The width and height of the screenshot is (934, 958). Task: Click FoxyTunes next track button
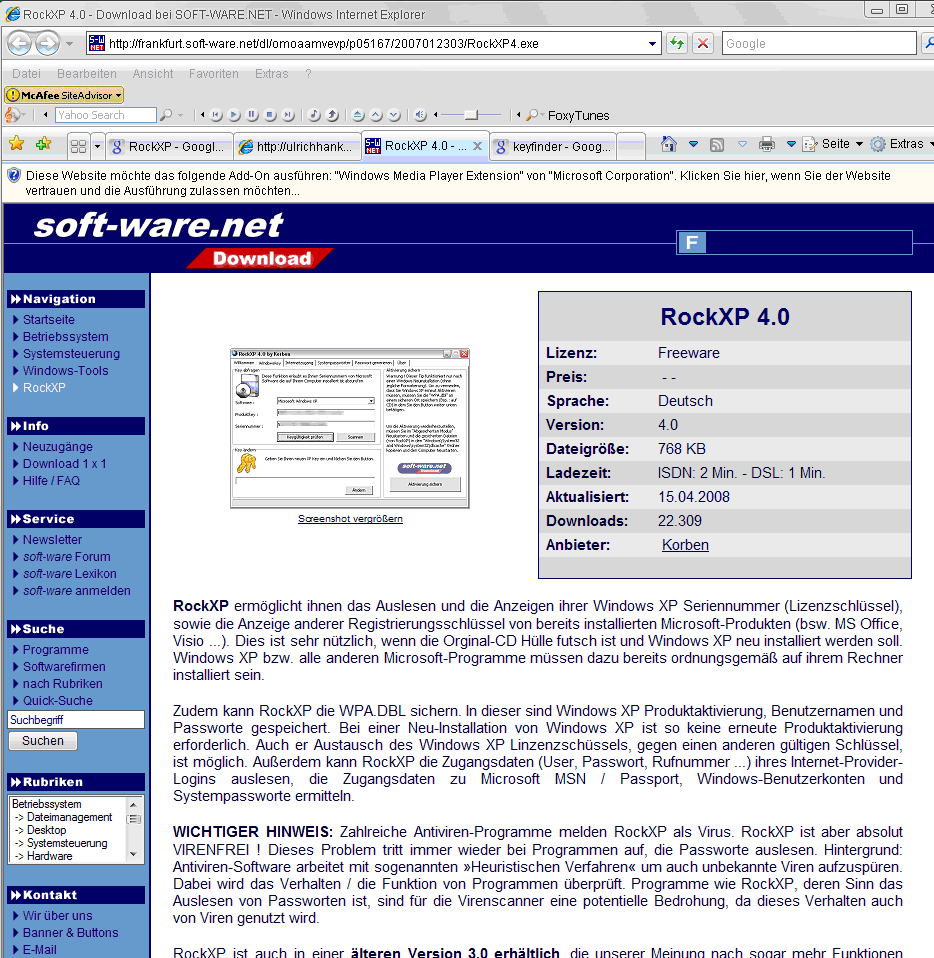[x=288, y=115]
